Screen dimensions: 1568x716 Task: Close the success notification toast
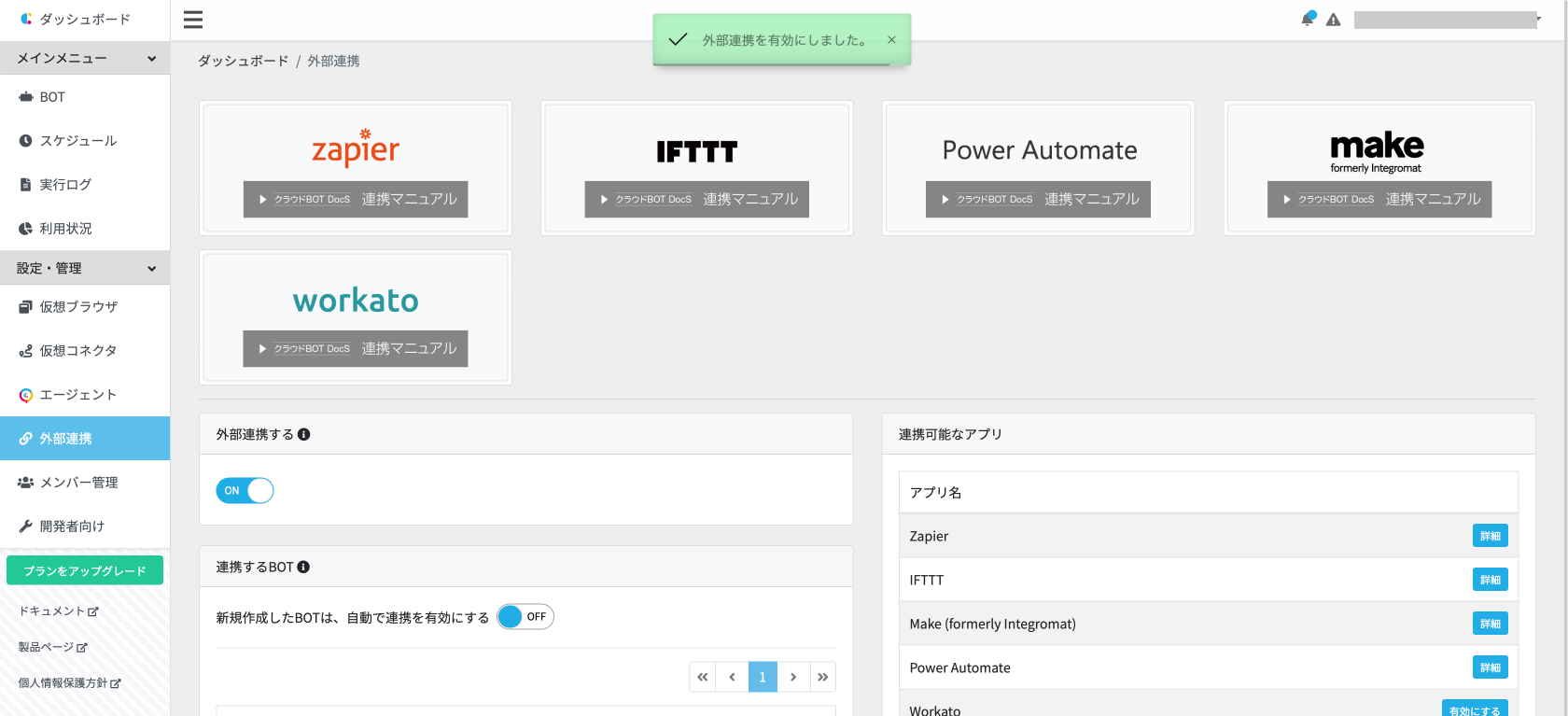pyautogui.click(x=891, y=39)
